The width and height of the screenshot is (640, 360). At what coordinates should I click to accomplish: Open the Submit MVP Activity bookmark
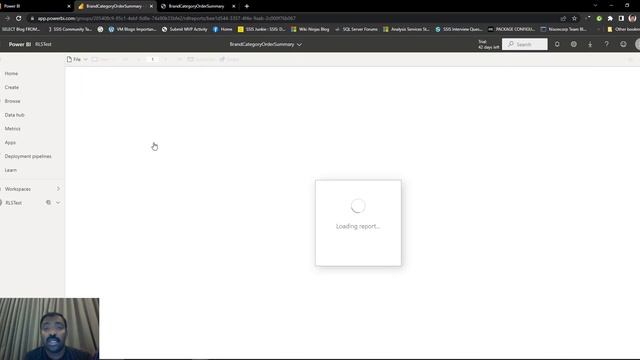[x=184, y=29]
